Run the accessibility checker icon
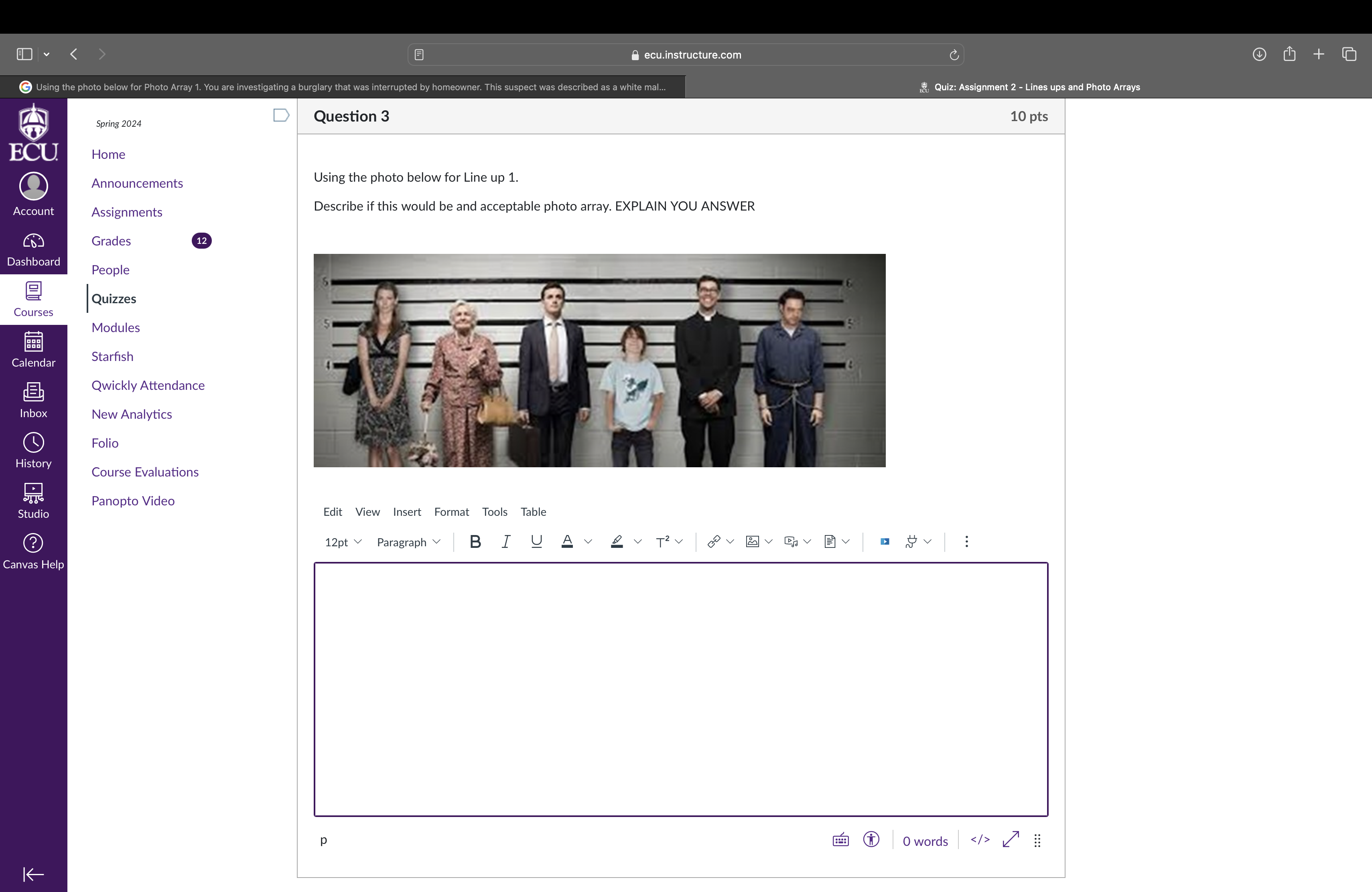The image size is (1372, 892). click(x=871, y=840)
